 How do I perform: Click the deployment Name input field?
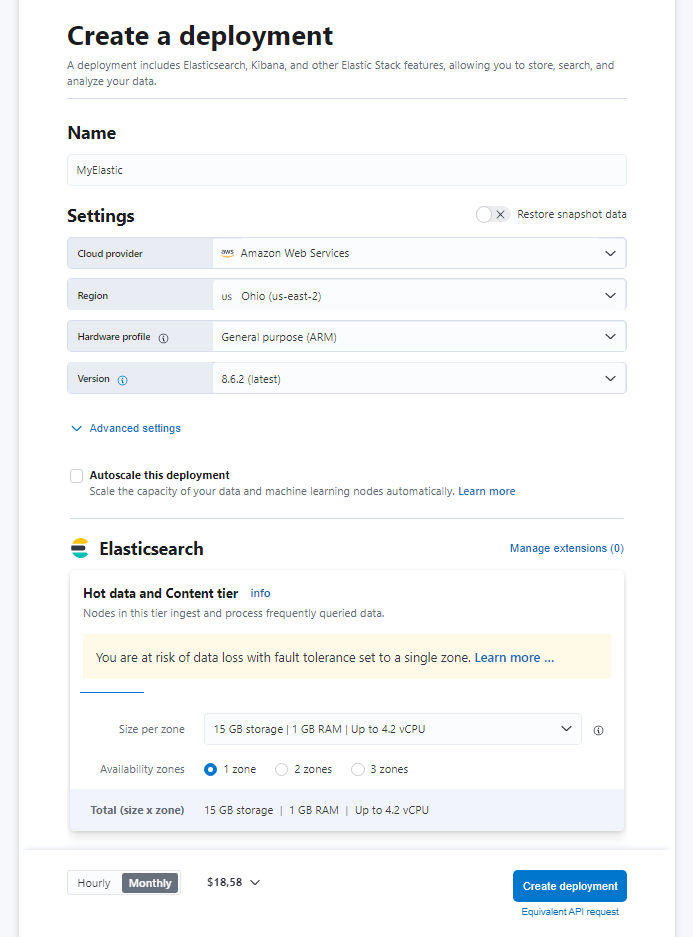pos(346,170)
